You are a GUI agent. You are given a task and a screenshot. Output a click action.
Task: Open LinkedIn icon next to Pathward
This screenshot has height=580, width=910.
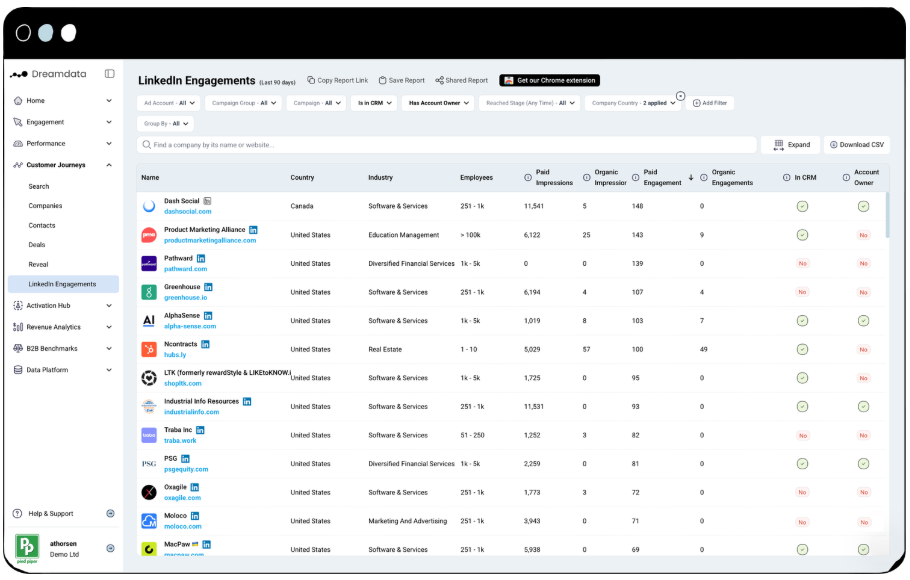point(201,258)
